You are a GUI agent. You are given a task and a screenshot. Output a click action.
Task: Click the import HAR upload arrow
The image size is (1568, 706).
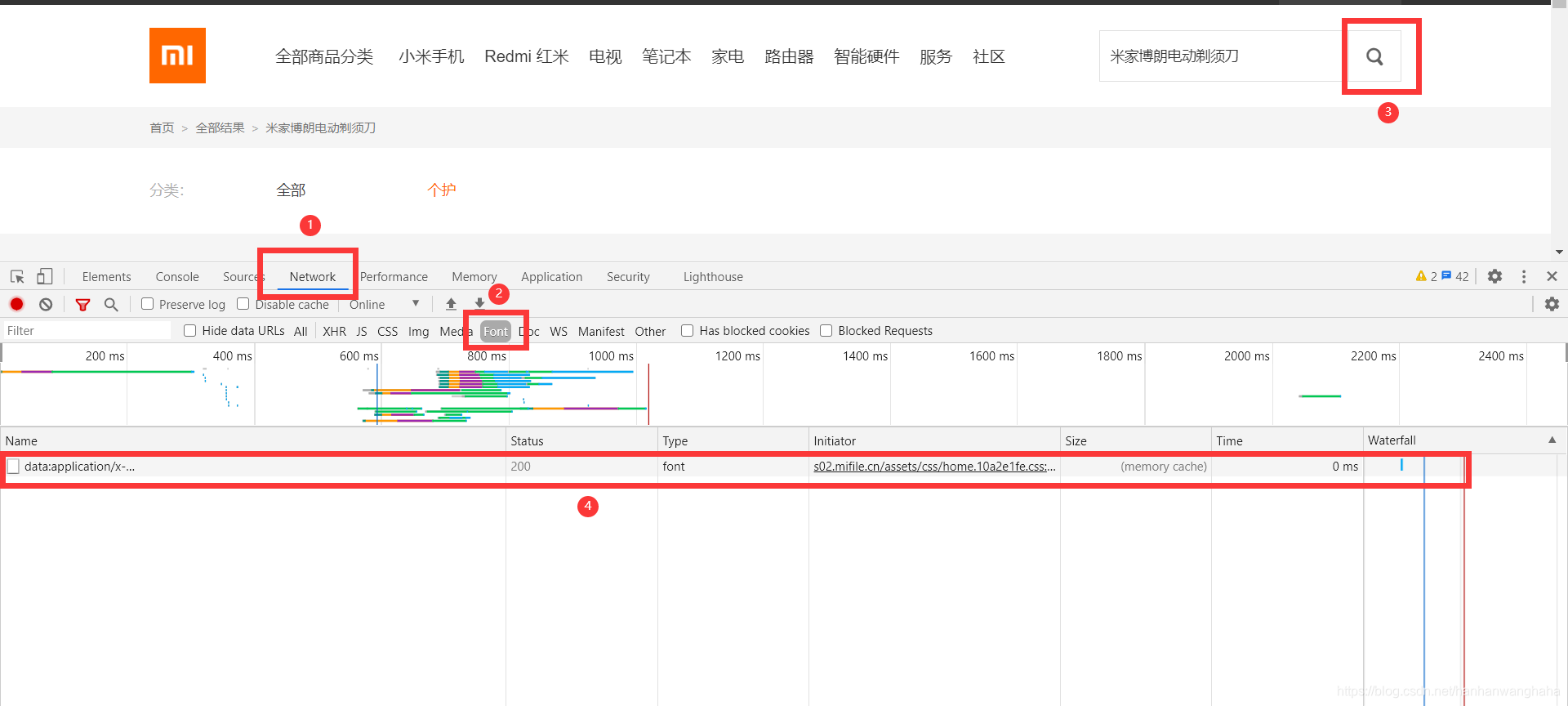pyautogui.click(x=451, y=304)
